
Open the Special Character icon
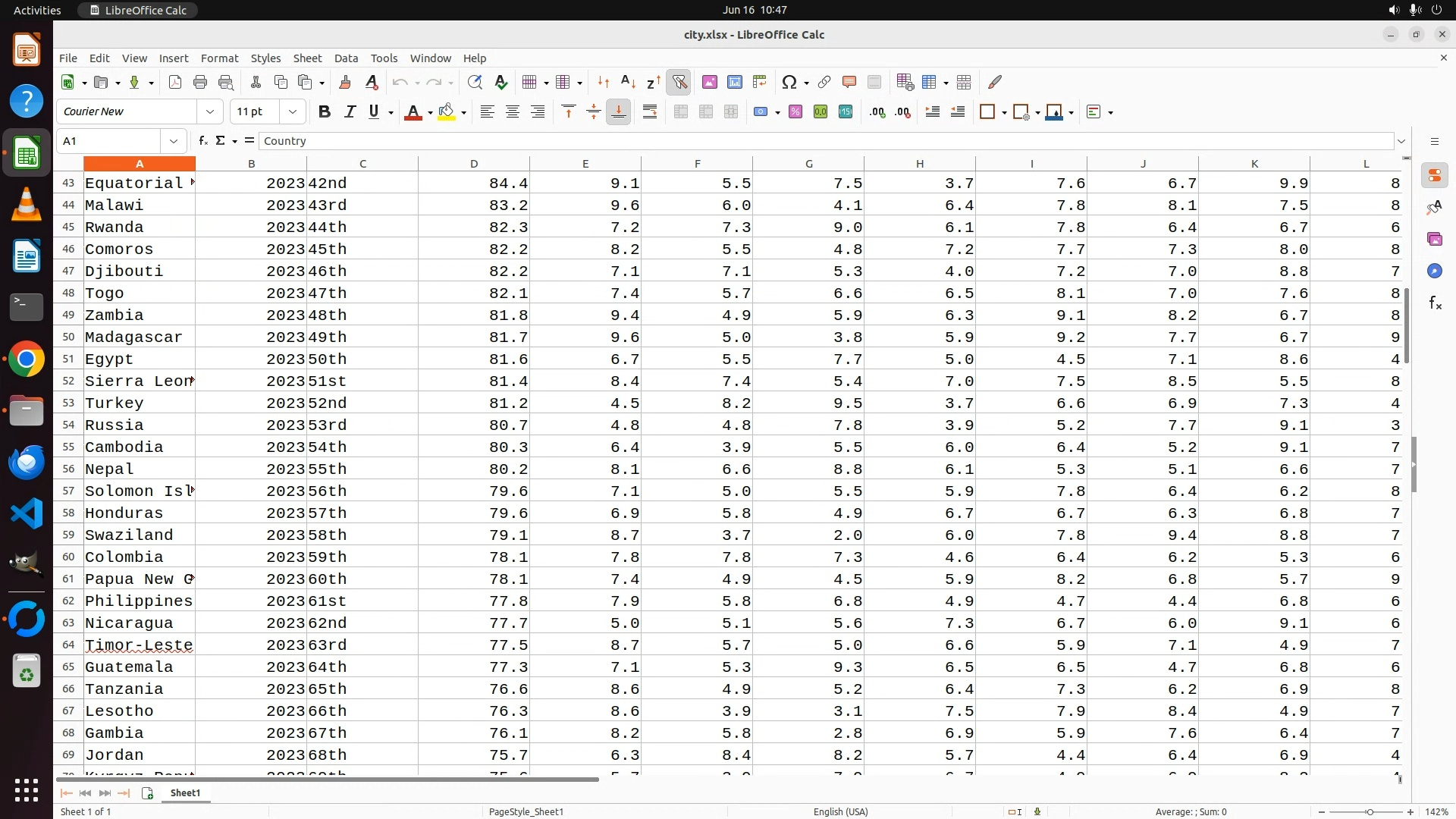(x=789, y=82)
